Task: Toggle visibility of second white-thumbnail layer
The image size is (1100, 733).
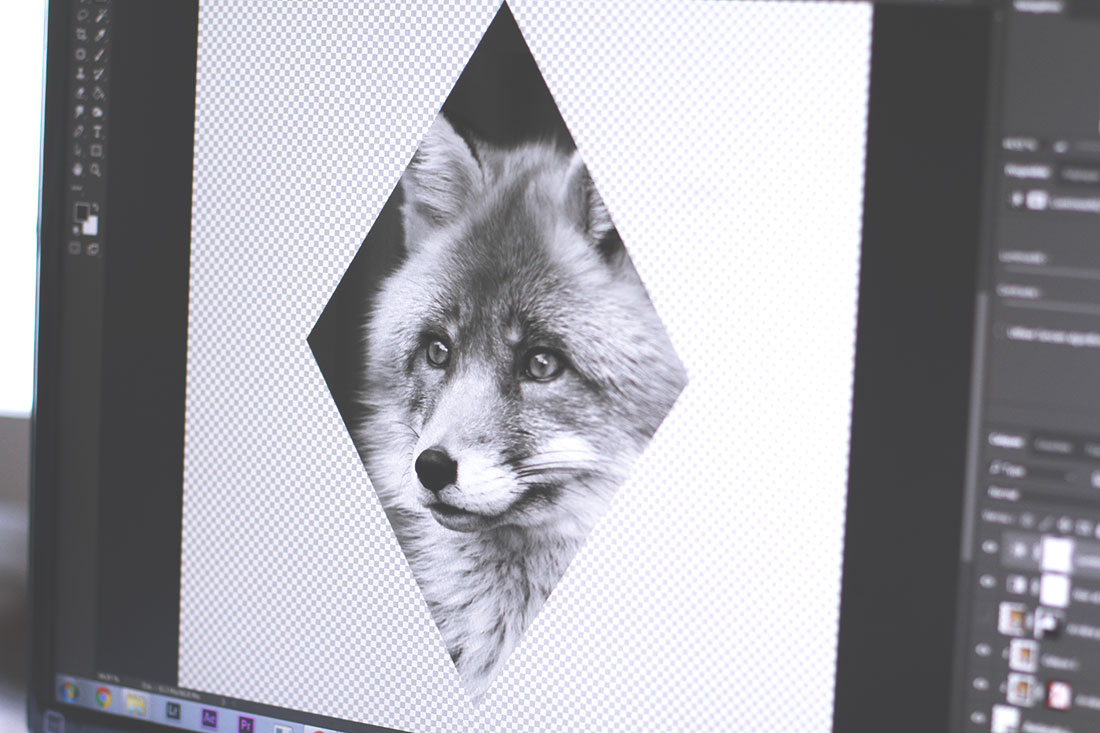Action: coord(987,581)
